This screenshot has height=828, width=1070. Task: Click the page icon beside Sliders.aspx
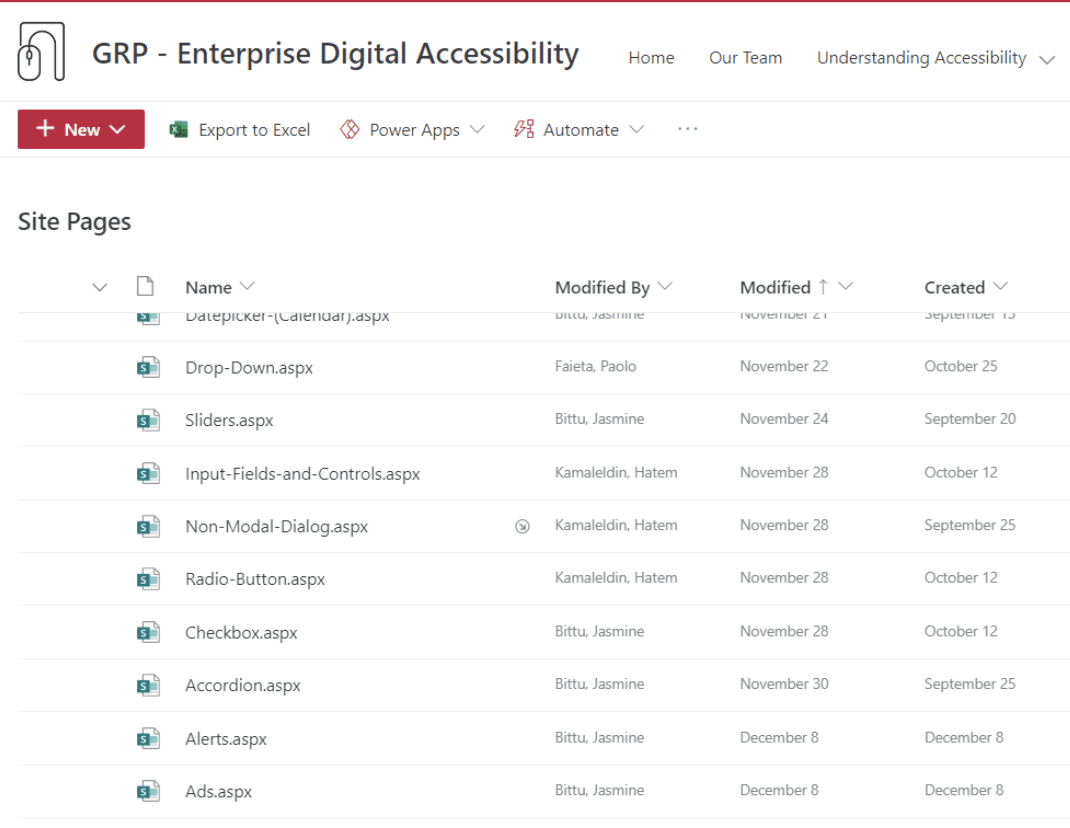tap(148, 420)
